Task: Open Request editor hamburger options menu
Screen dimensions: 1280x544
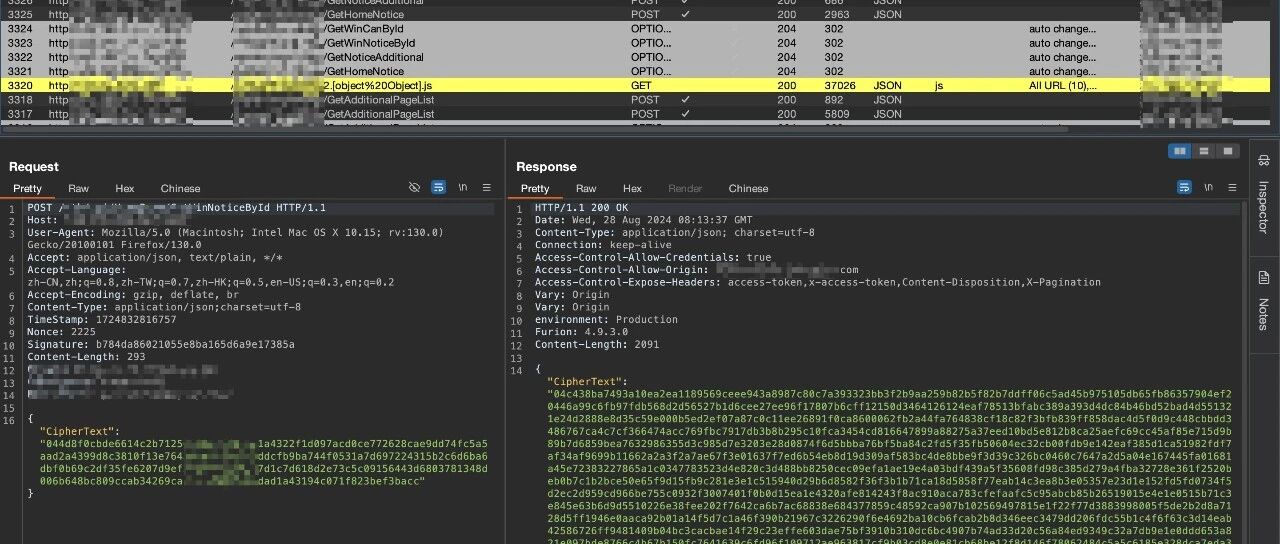Action: click(x=487, y=187)
